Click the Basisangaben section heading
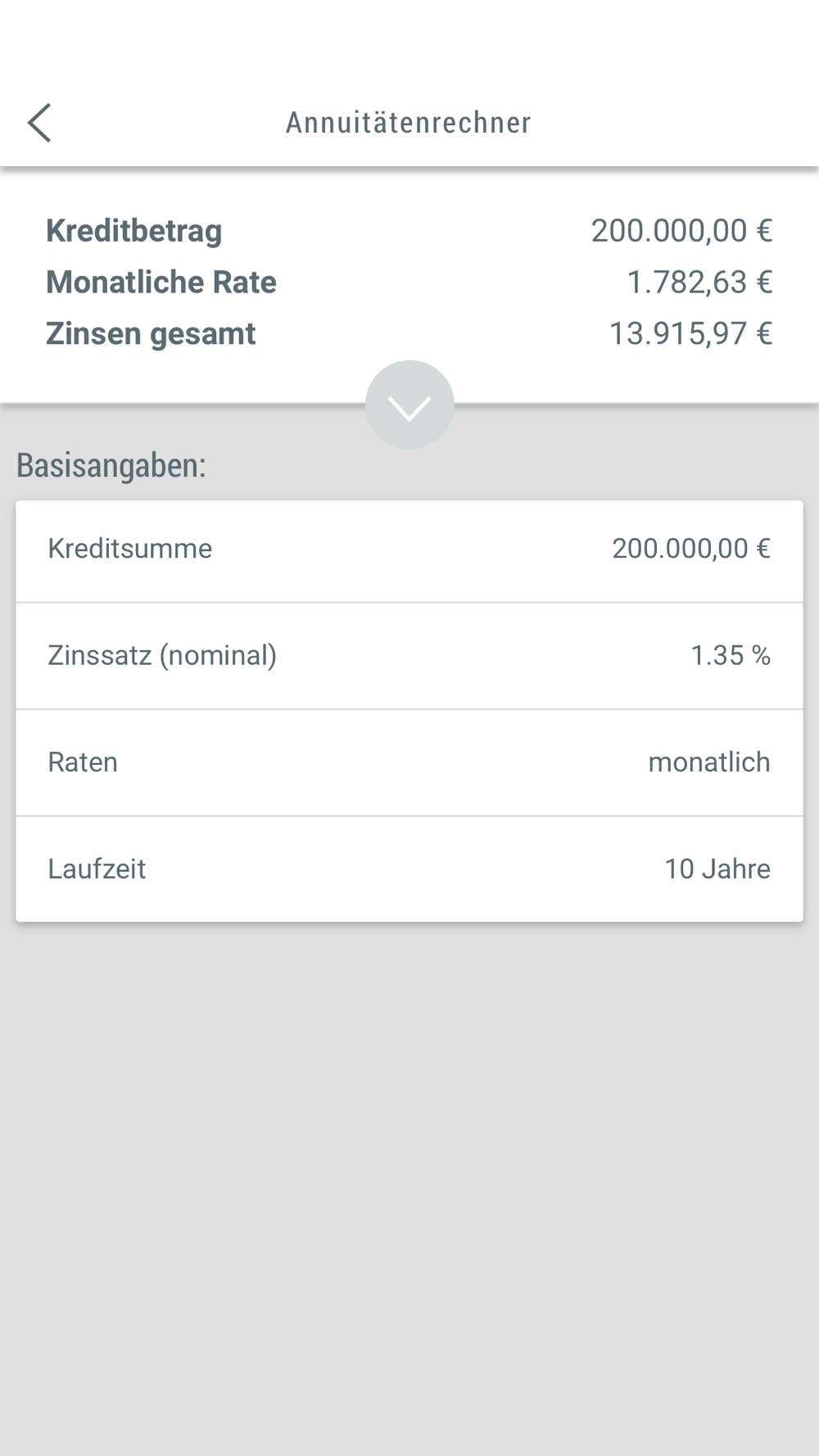 tap(111, 465)
